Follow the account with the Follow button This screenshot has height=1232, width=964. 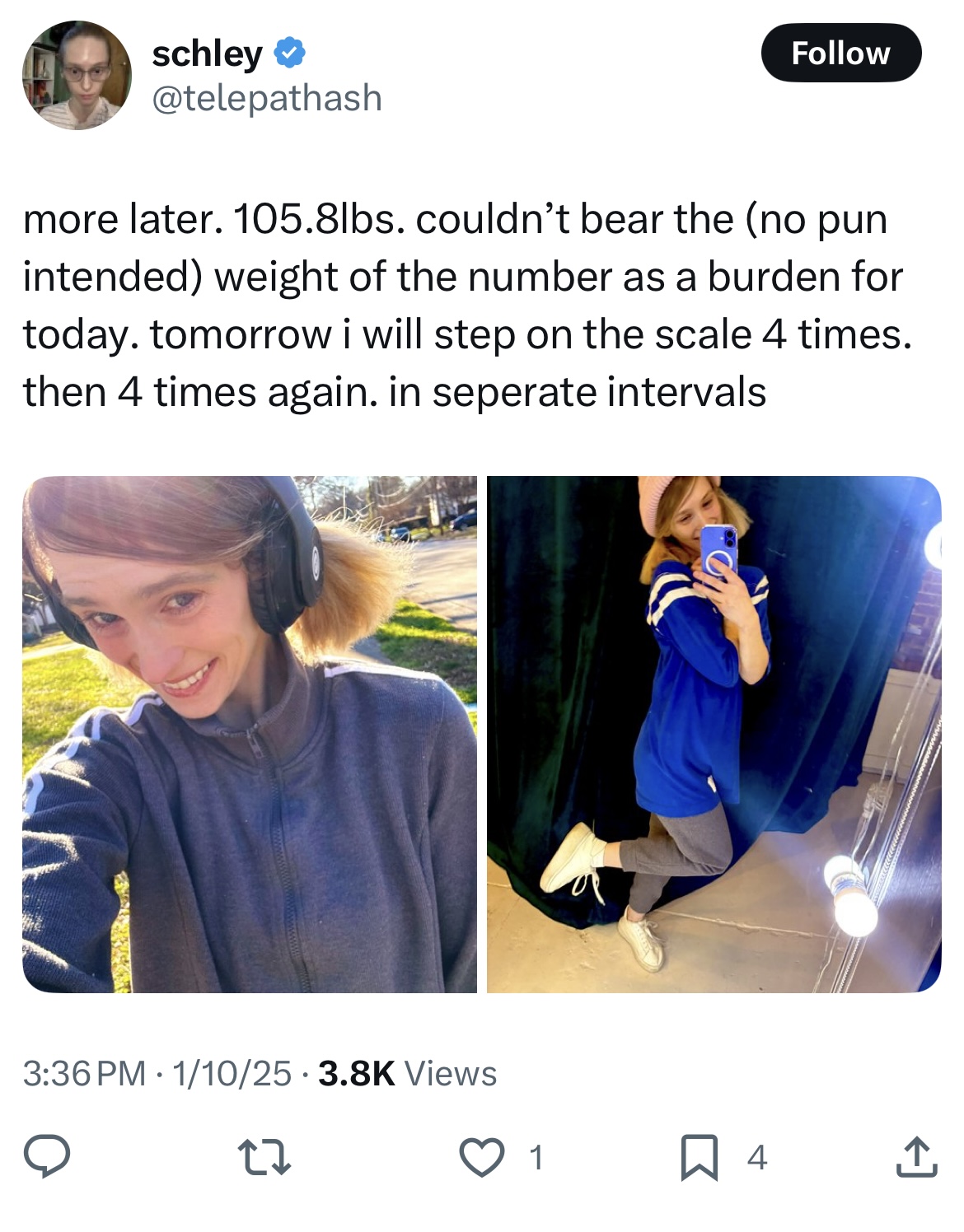click(840, 53)
